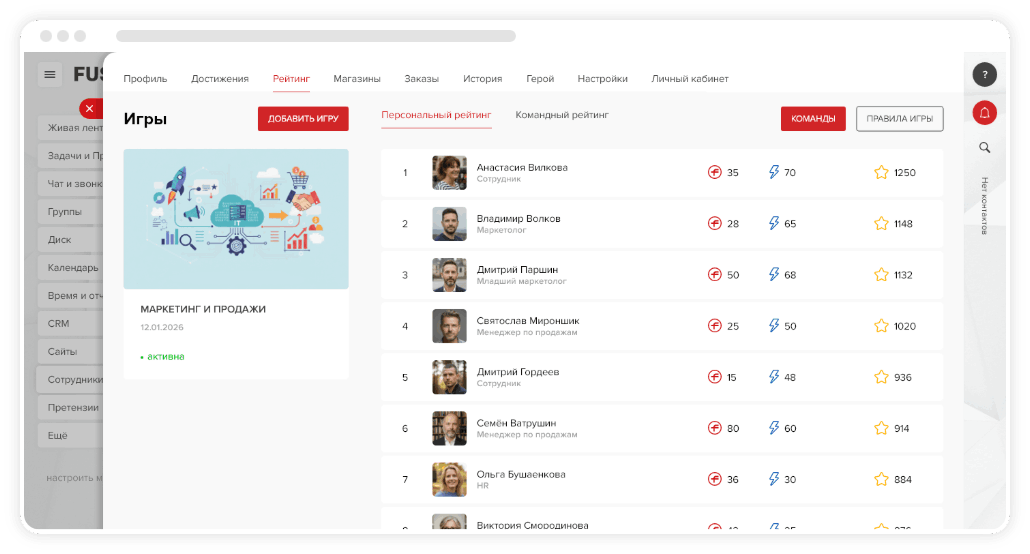Open the Магазины tab

(357, 79)
